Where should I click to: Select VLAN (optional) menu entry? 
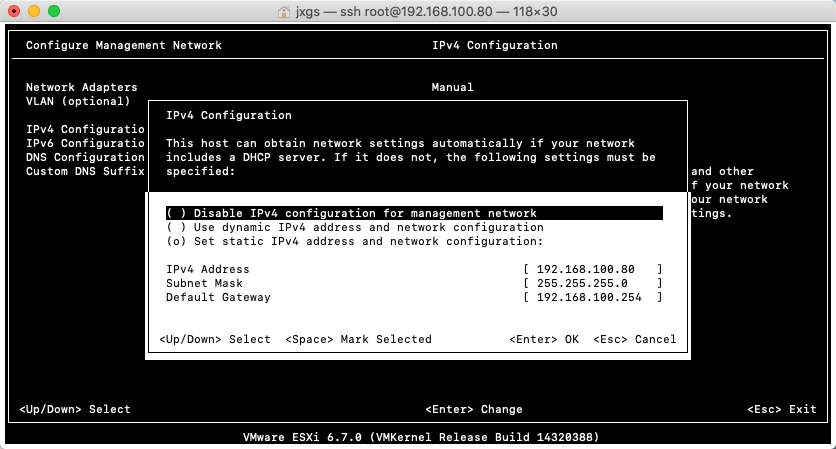coord(78,101)
